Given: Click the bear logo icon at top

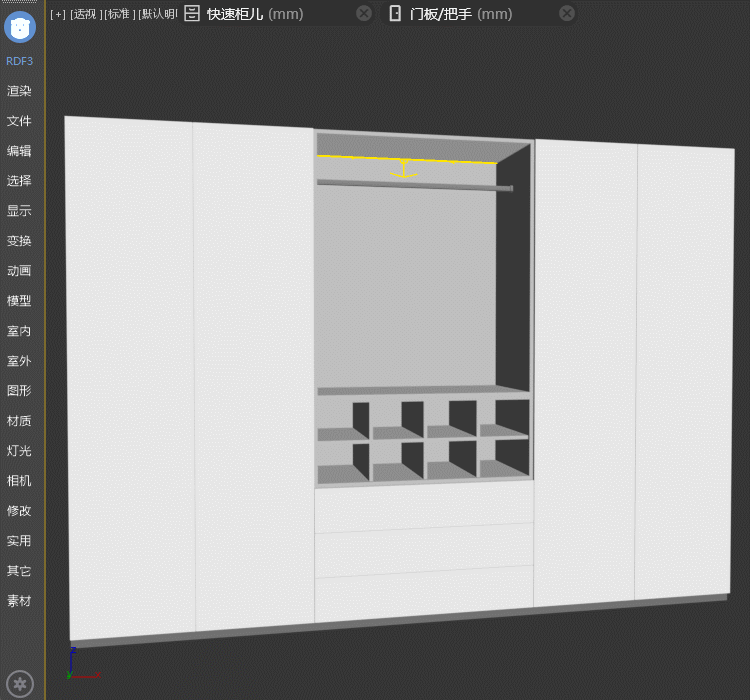Looking at the screenshot, I should point(20,26).
